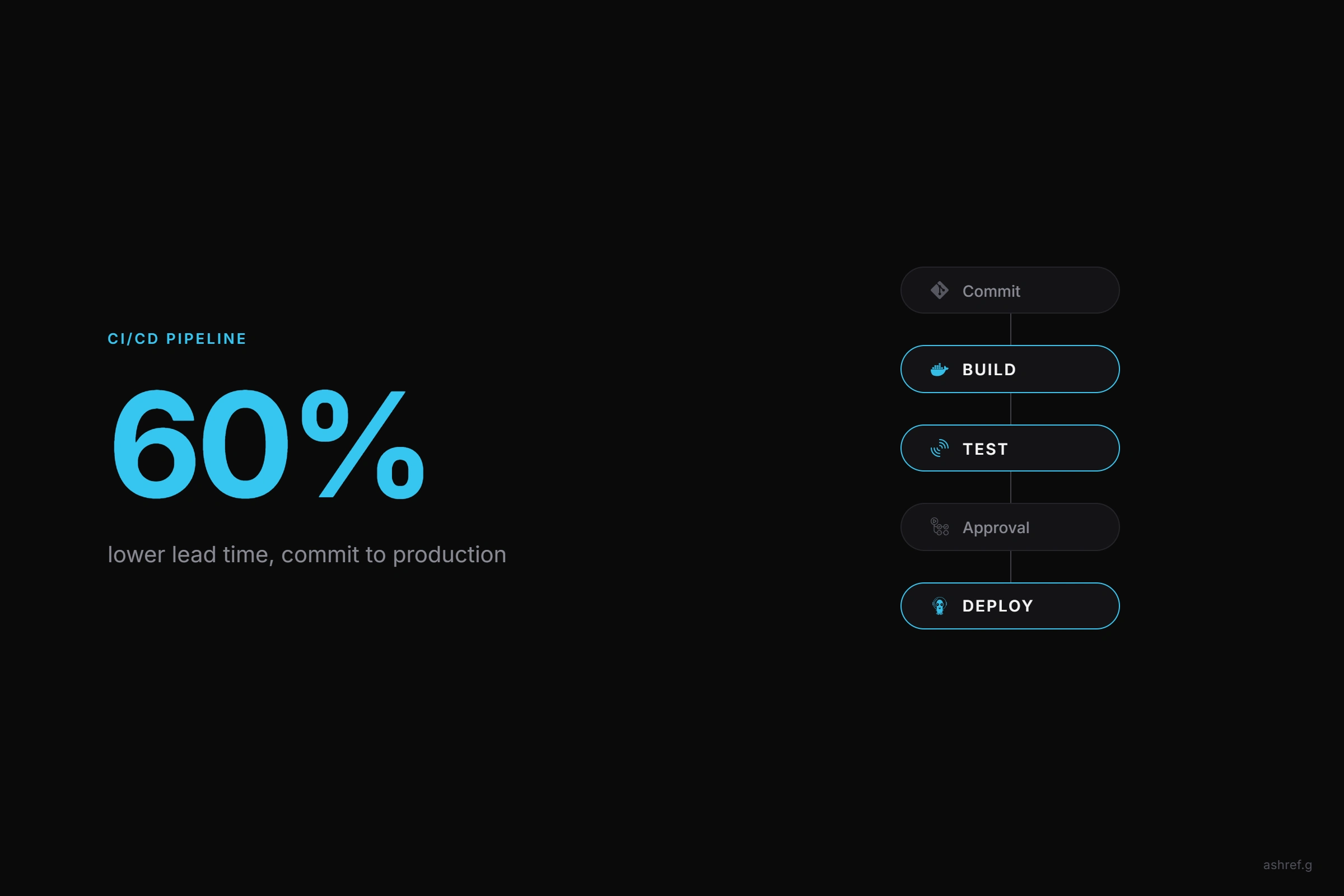
Task: Click the connector line between TEST and Approval
Action: click(x=1010, y=487)
